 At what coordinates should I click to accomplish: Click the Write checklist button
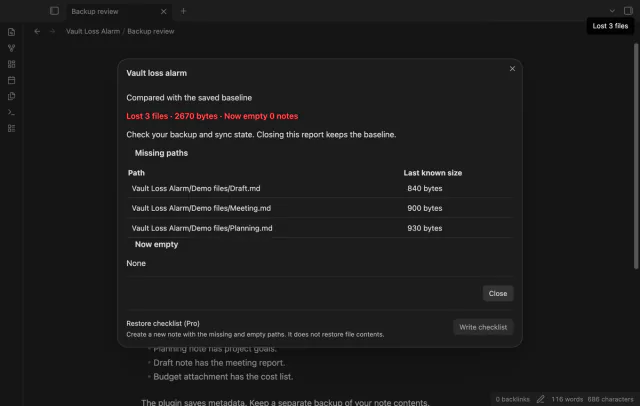point(483,327)
